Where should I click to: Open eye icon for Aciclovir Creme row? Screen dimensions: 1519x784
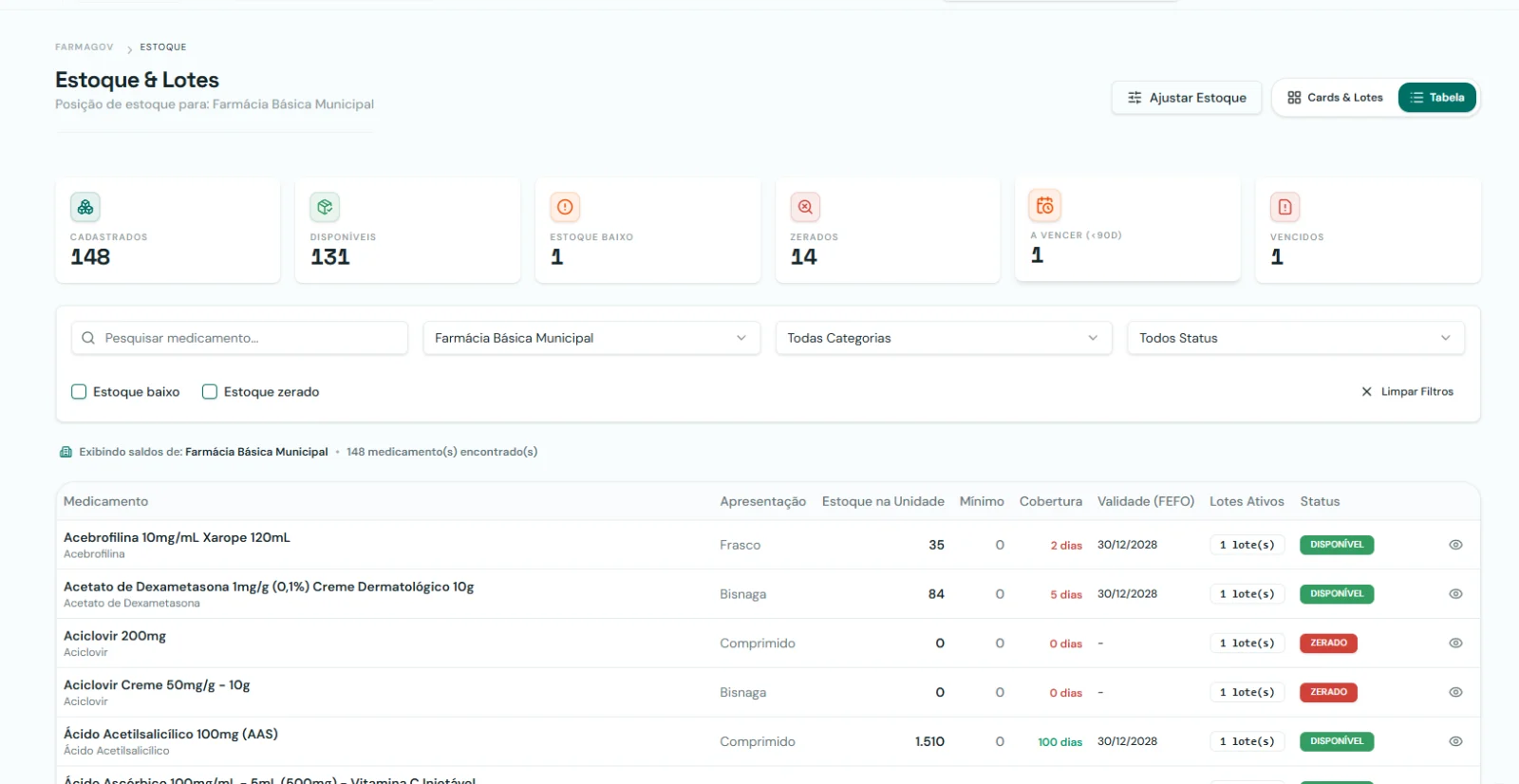coord(1455,693)
